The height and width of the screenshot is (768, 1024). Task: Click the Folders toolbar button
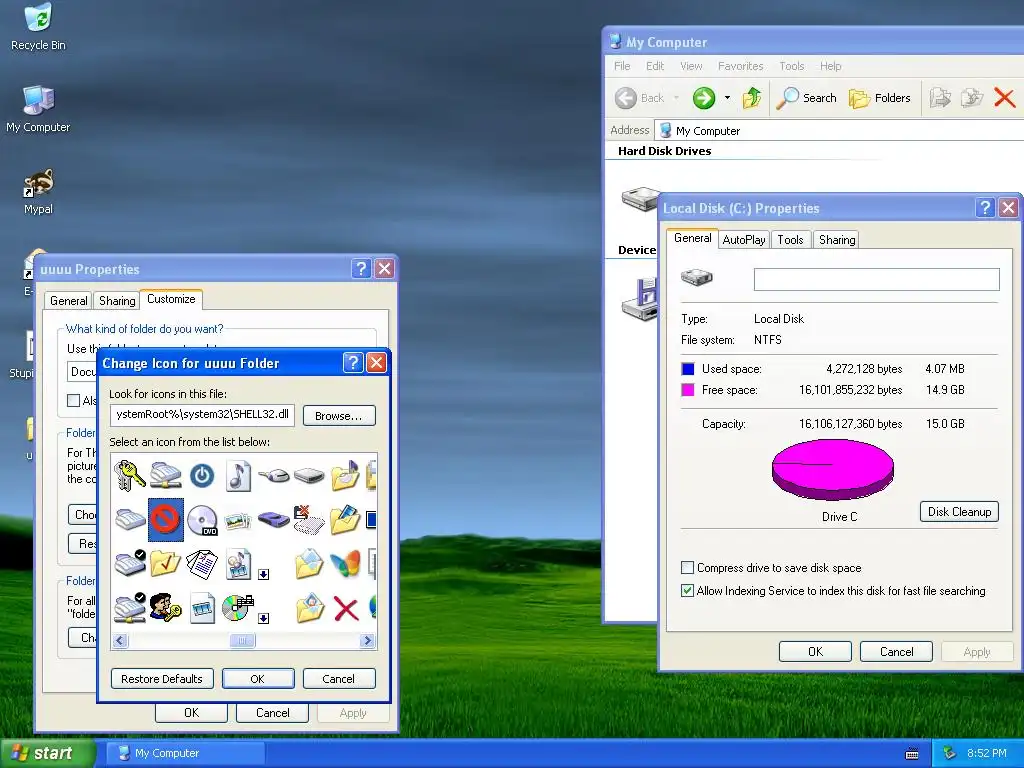[879, 98]
